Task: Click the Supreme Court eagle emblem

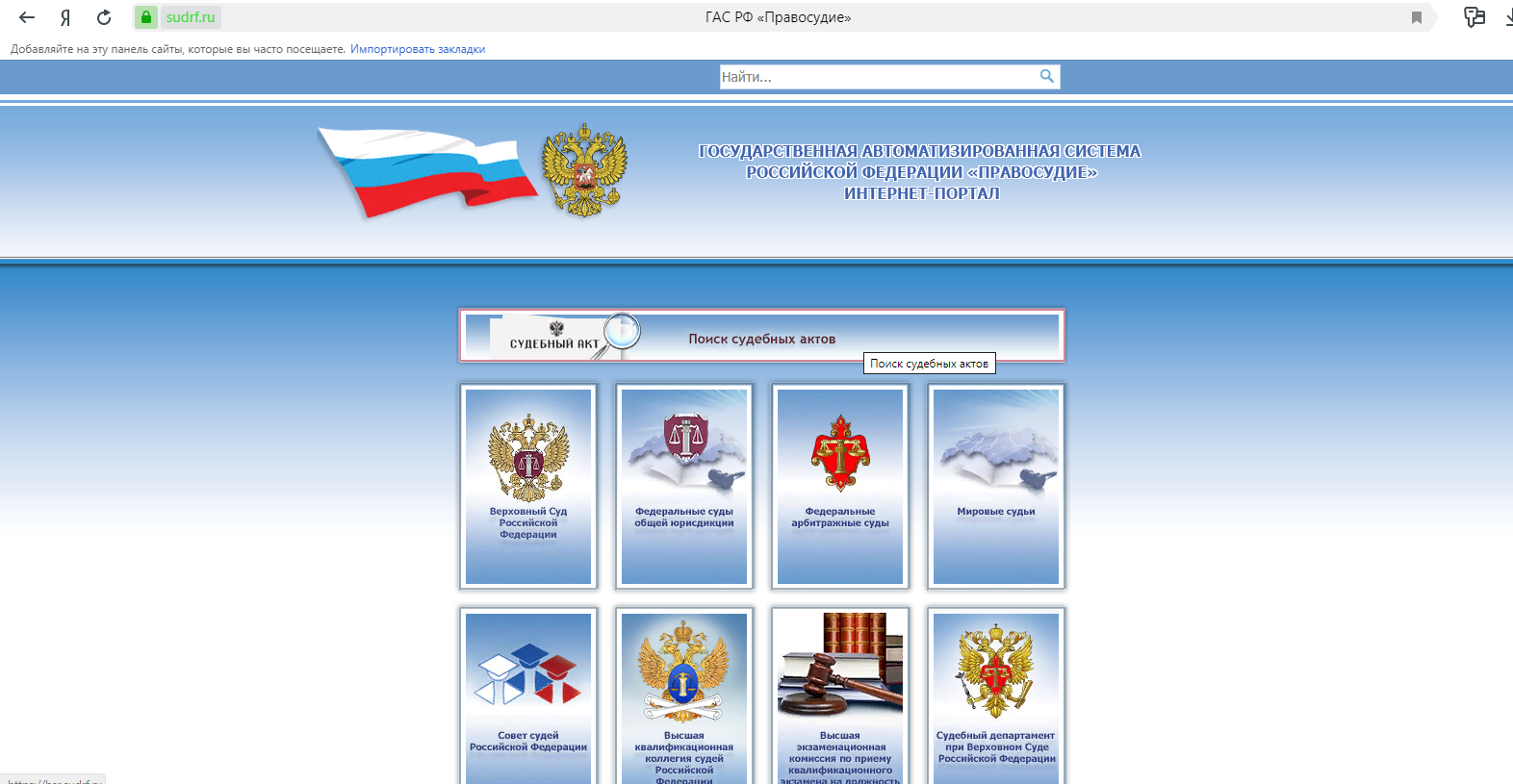Action: [528, 458]
